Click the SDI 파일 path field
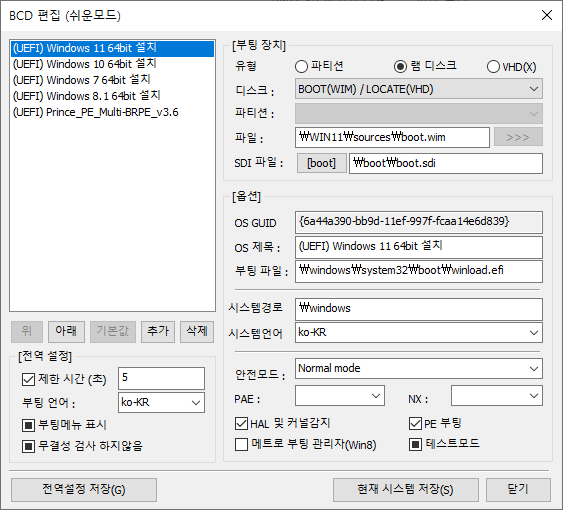The width and height of the screenshot is (563, 510). tap(446, 163)
